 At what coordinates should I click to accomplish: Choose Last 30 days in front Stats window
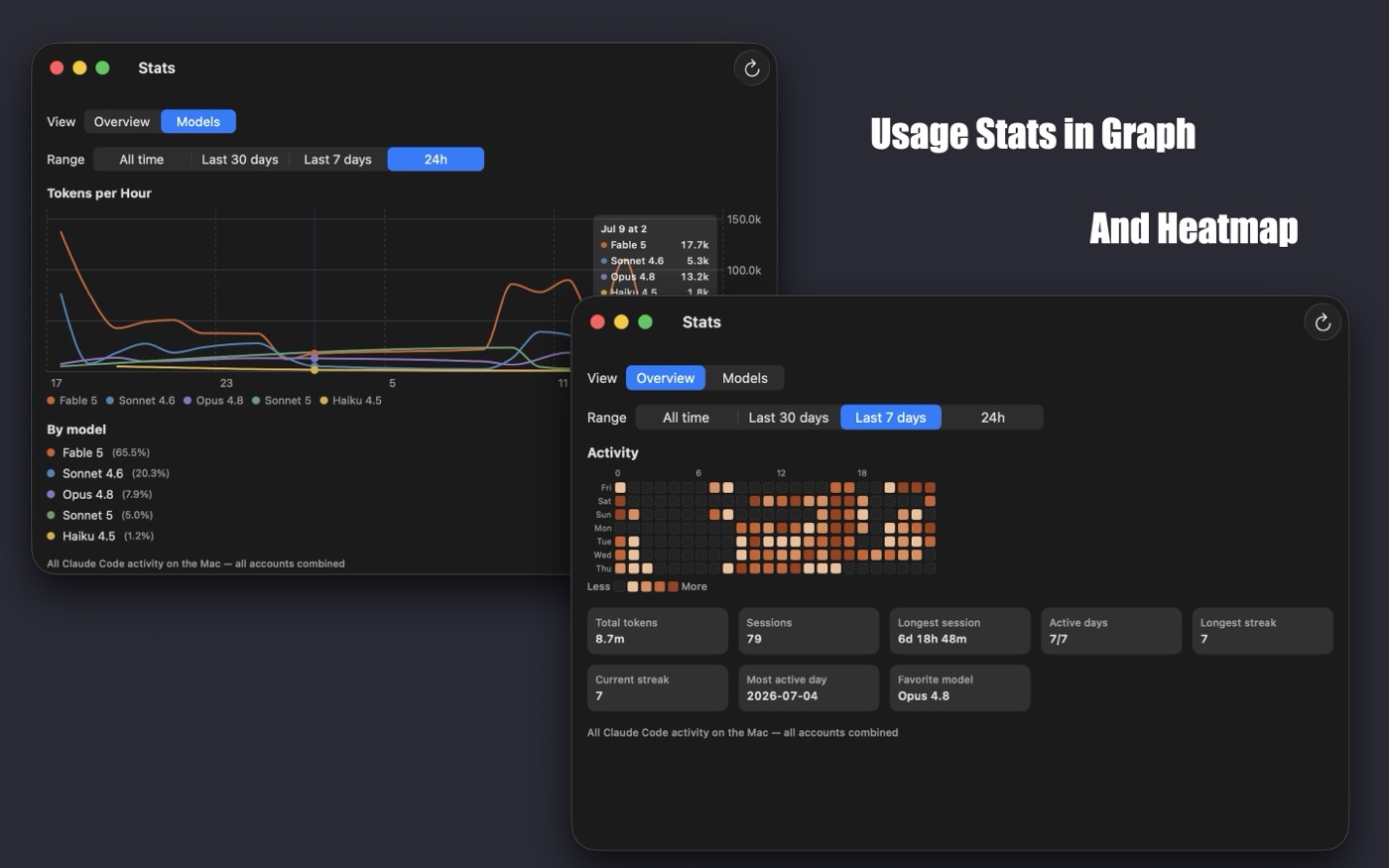point(789,418)
